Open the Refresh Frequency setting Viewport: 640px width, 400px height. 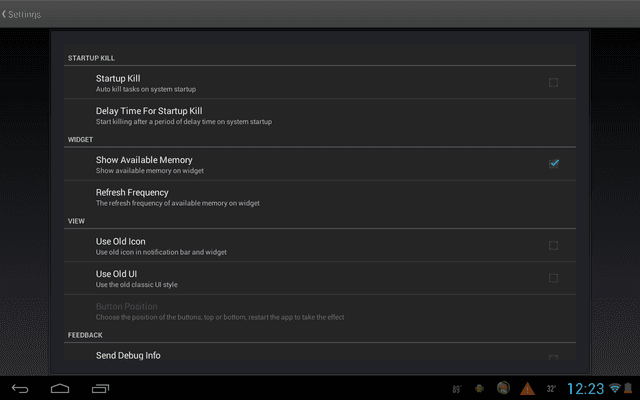(320, 197)
